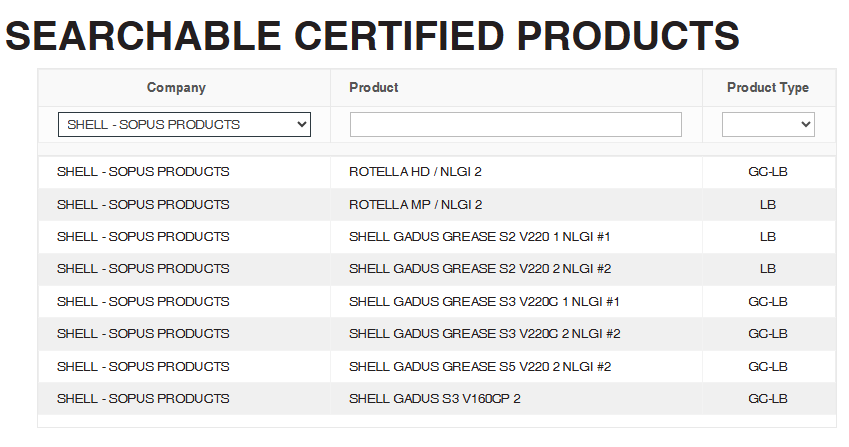Select the ROTELLA MP / NLGI 2 product

[x=415, y=205]
